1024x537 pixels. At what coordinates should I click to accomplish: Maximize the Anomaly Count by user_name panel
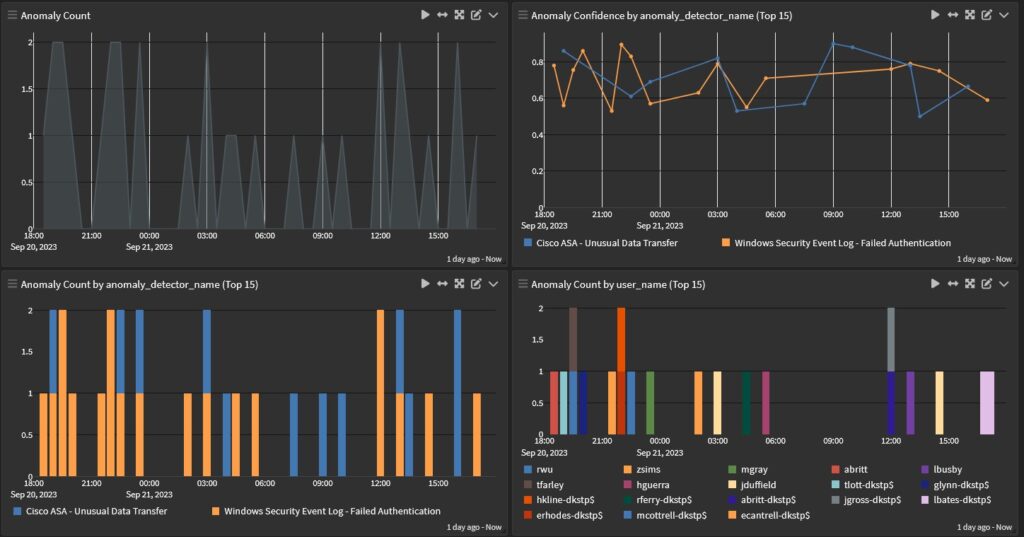click(969, 284)
